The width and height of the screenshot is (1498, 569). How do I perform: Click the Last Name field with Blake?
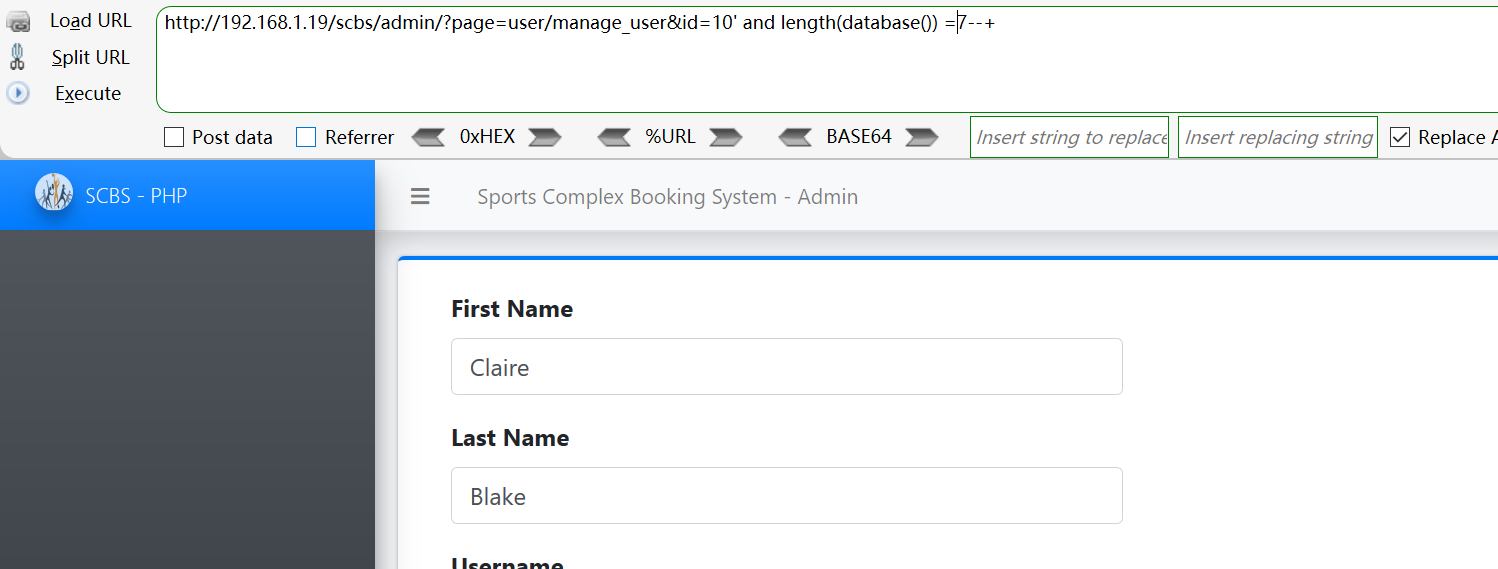tap(787, 495)
